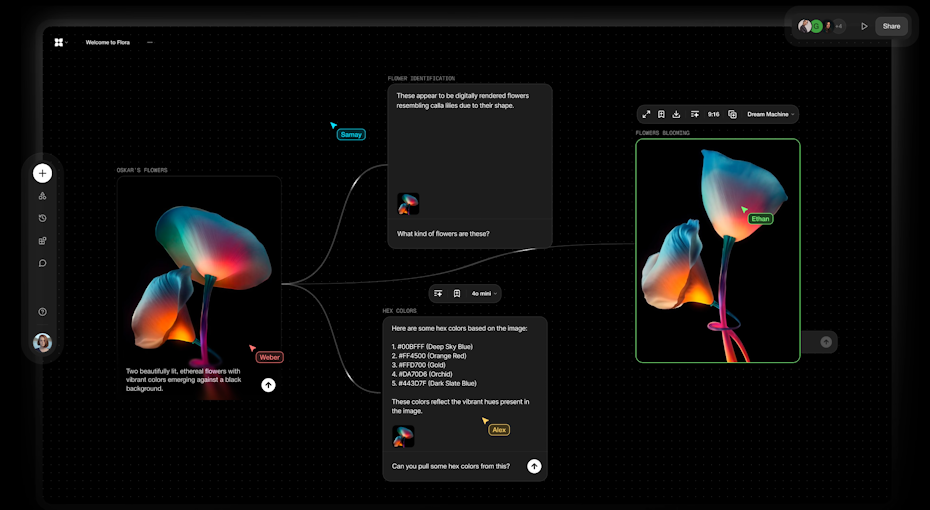930x510 pixels.
Task: Click the 'Can you pull some hex colors' prompt
Action: click(451, 466)
